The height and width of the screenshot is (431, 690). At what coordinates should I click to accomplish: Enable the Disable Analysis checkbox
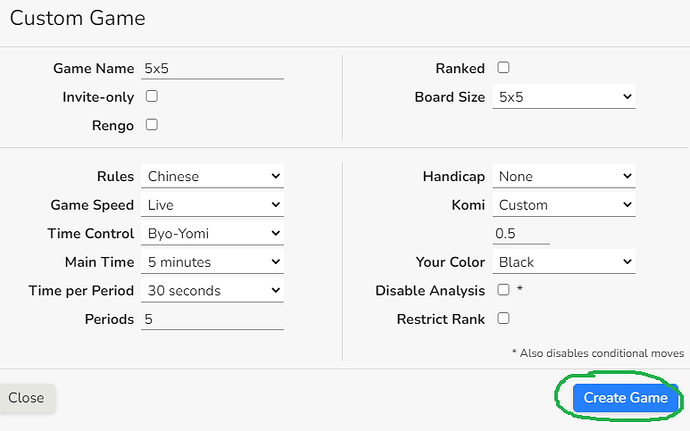pos(503,290)
